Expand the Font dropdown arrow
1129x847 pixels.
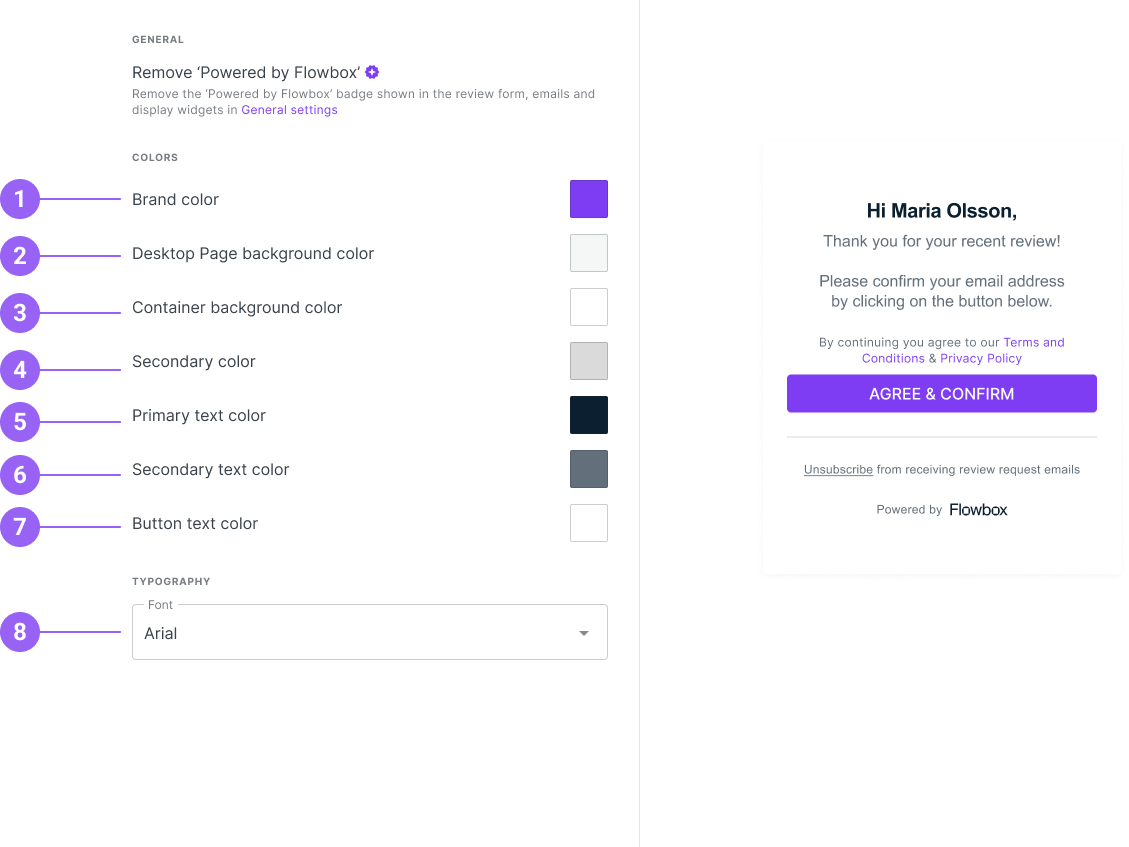click(584, 633)
